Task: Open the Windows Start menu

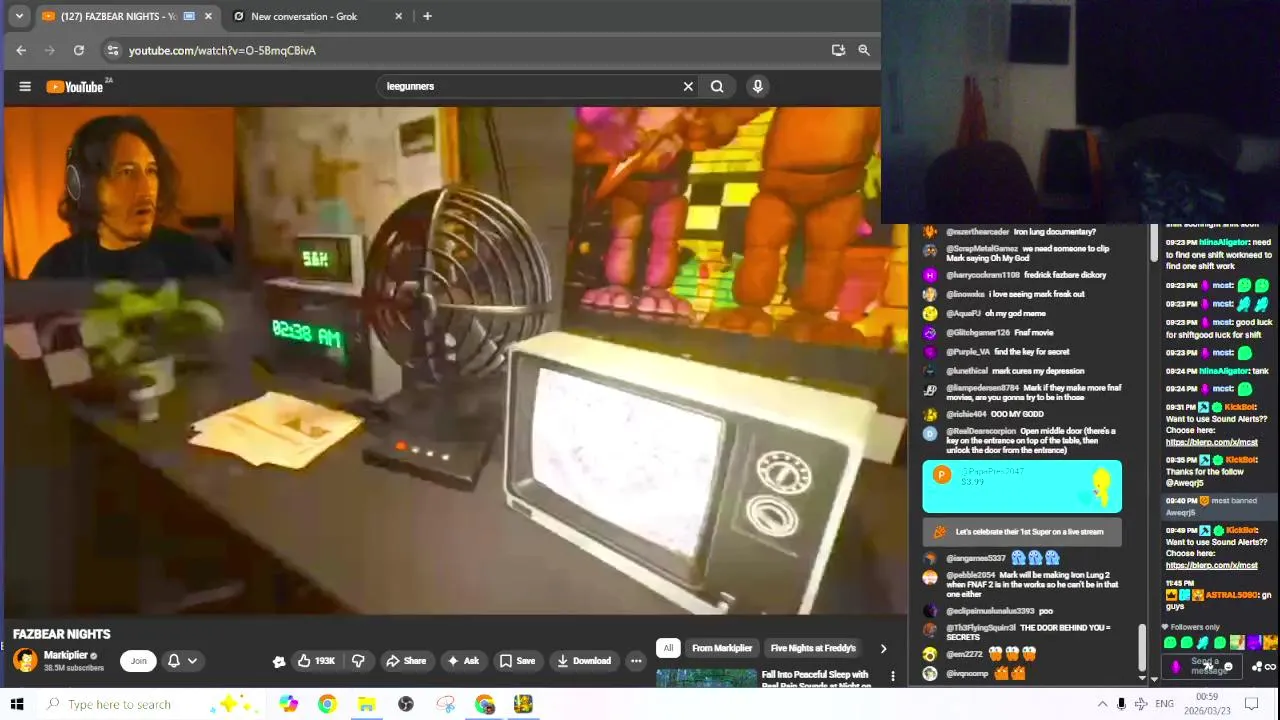Action: [17, 705]
